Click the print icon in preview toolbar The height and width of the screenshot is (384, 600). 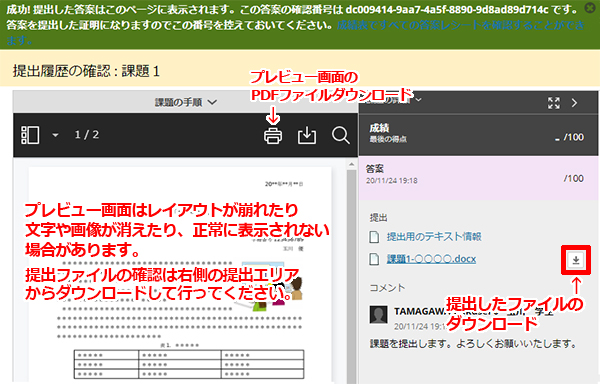(273, 135)
